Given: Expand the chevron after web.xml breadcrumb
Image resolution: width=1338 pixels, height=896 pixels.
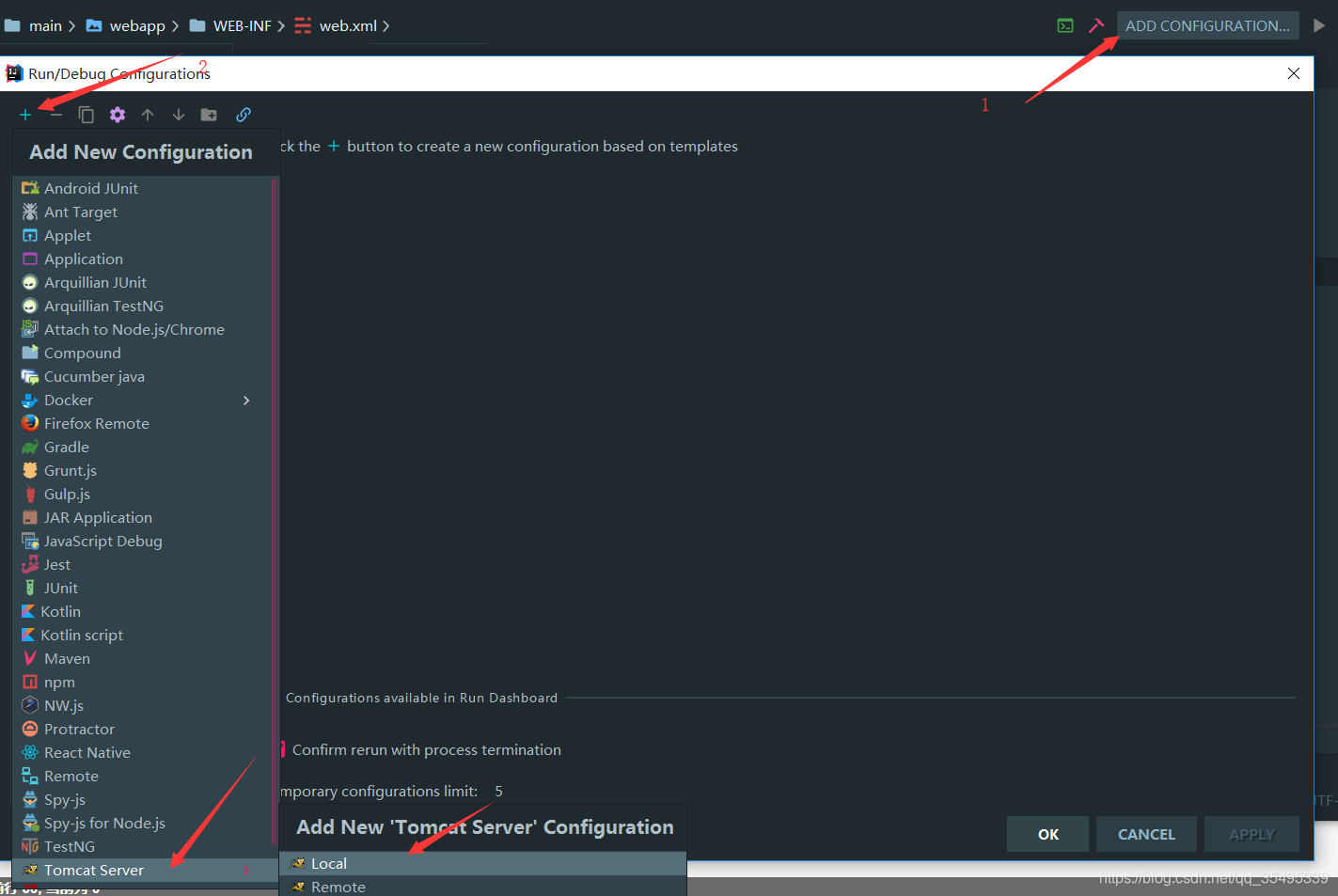Looking at the screenshot, I should [386, 25].
